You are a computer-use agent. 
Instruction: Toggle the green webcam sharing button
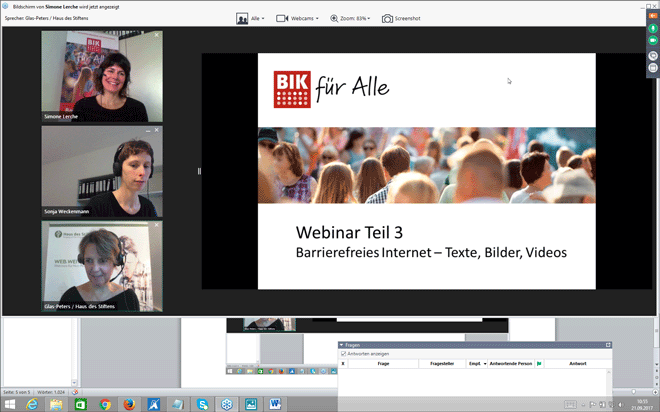653,40
